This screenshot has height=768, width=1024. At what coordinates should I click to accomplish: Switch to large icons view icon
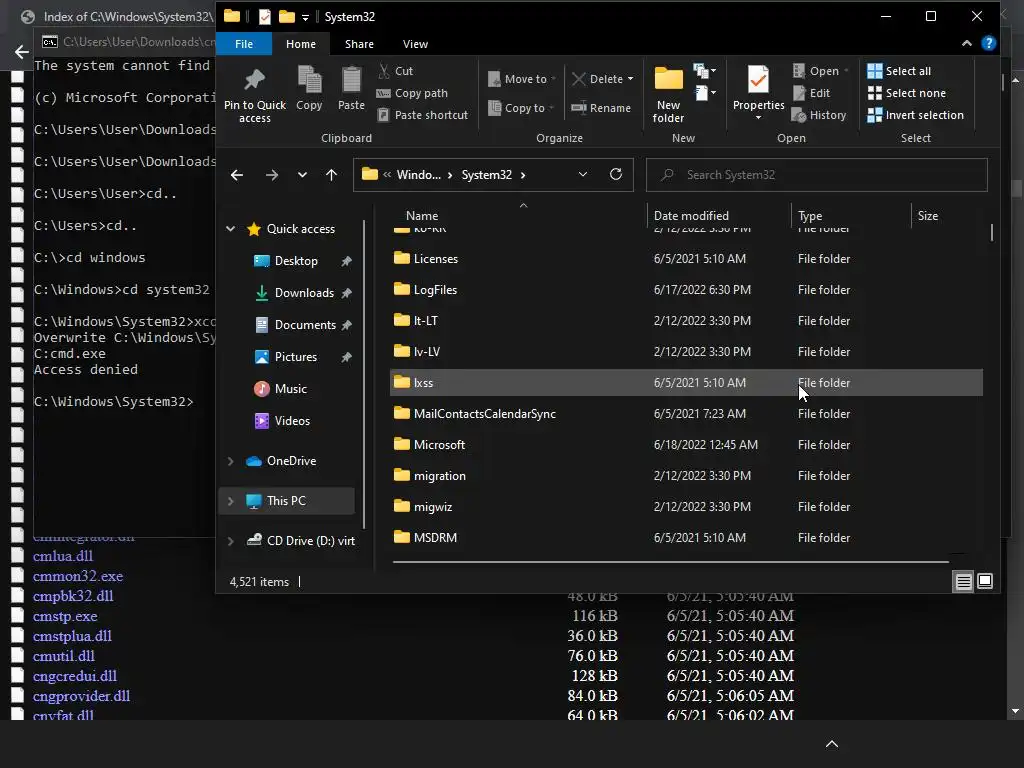[985, 581]
